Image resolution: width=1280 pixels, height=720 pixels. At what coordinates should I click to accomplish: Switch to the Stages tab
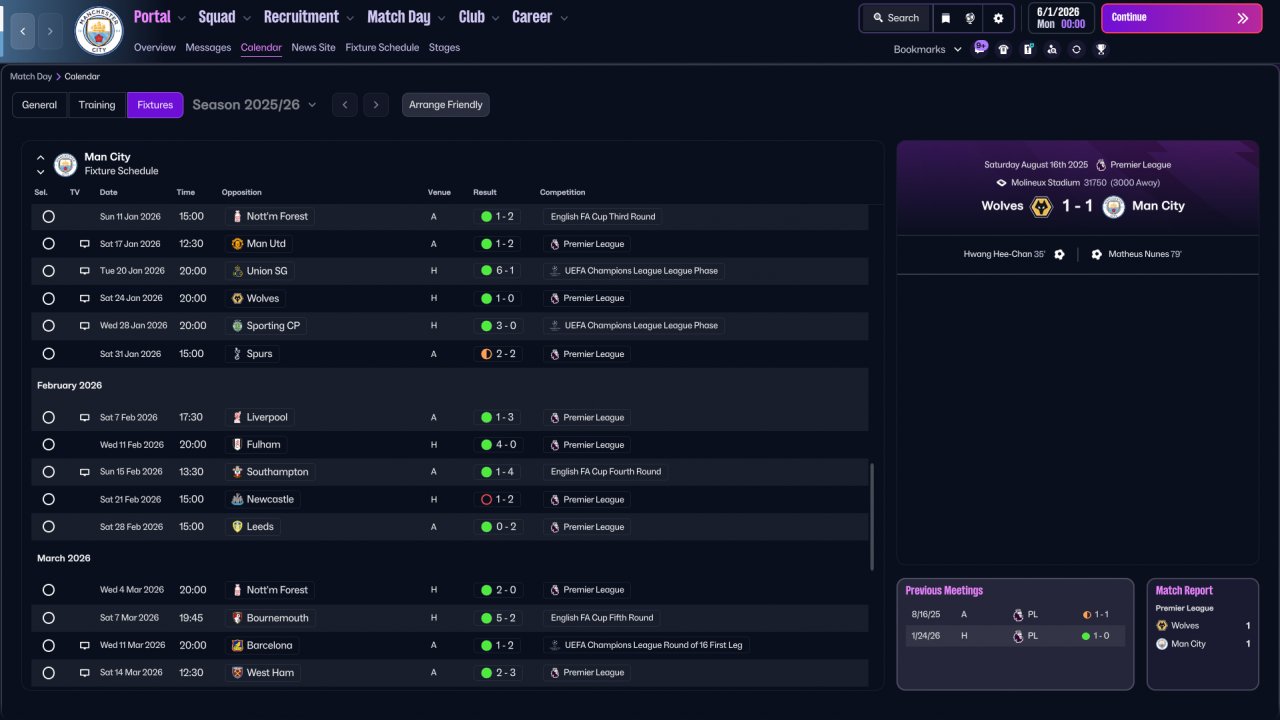tap(444, 48)
